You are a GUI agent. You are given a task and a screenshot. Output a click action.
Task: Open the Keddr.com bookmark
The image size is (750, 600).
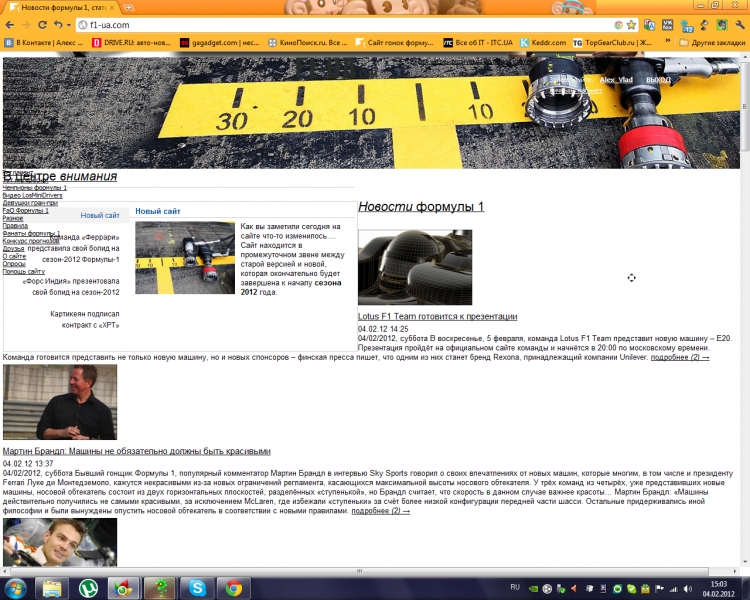[543, 43]
